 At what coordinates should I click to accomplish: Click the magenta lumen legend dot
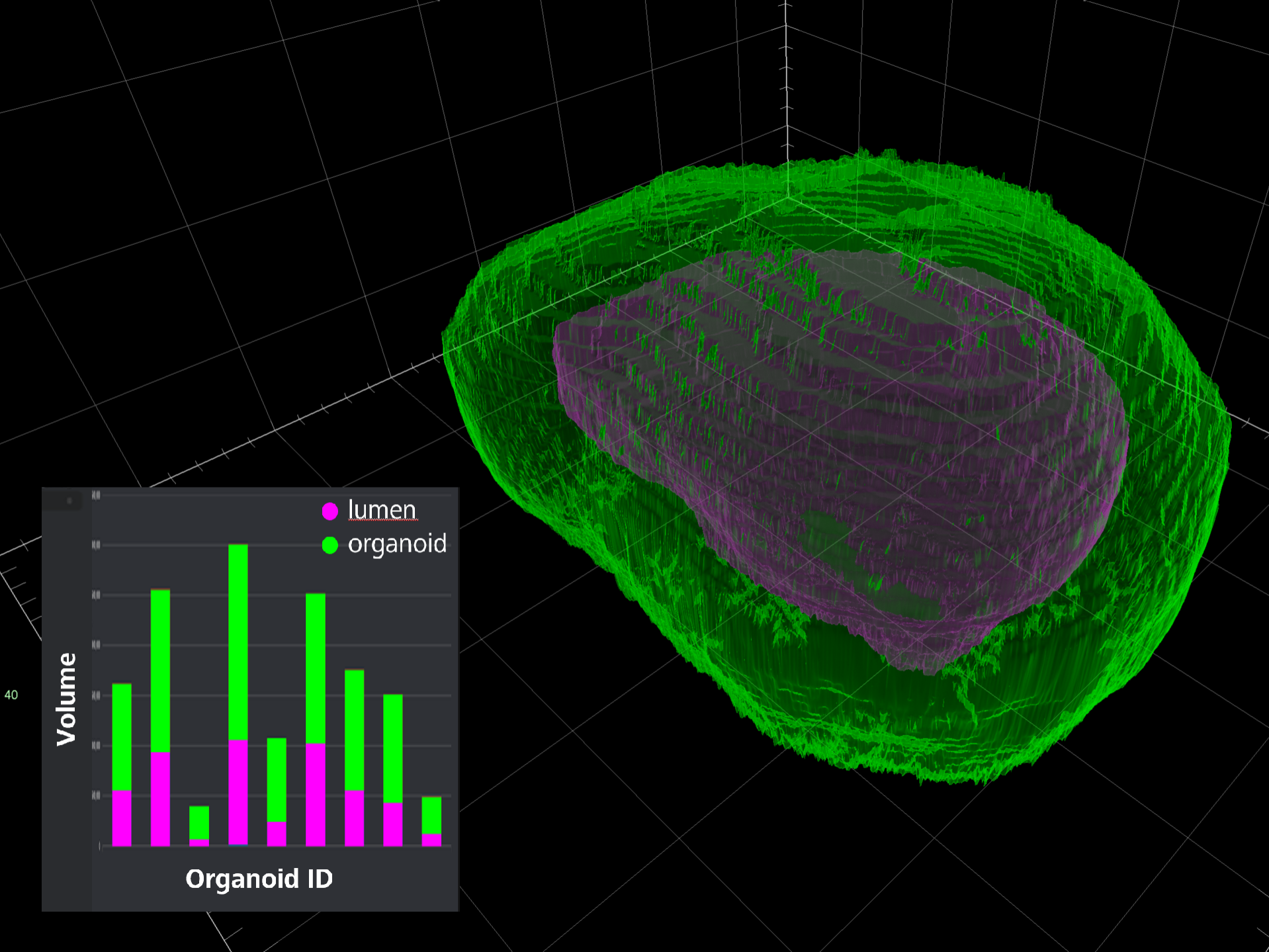pos(329,511)
